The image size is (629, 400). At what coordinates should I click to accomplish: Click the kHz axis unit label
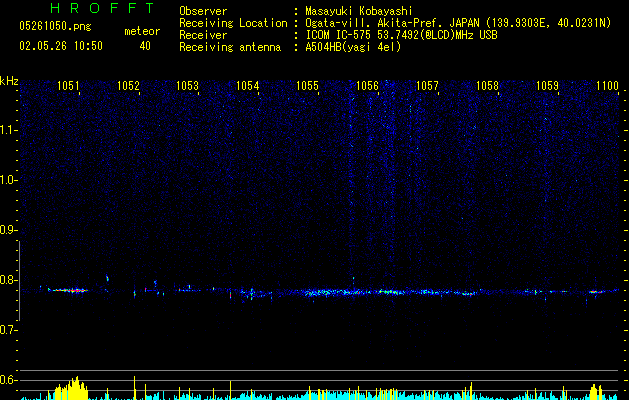click(x=9, y=81)
